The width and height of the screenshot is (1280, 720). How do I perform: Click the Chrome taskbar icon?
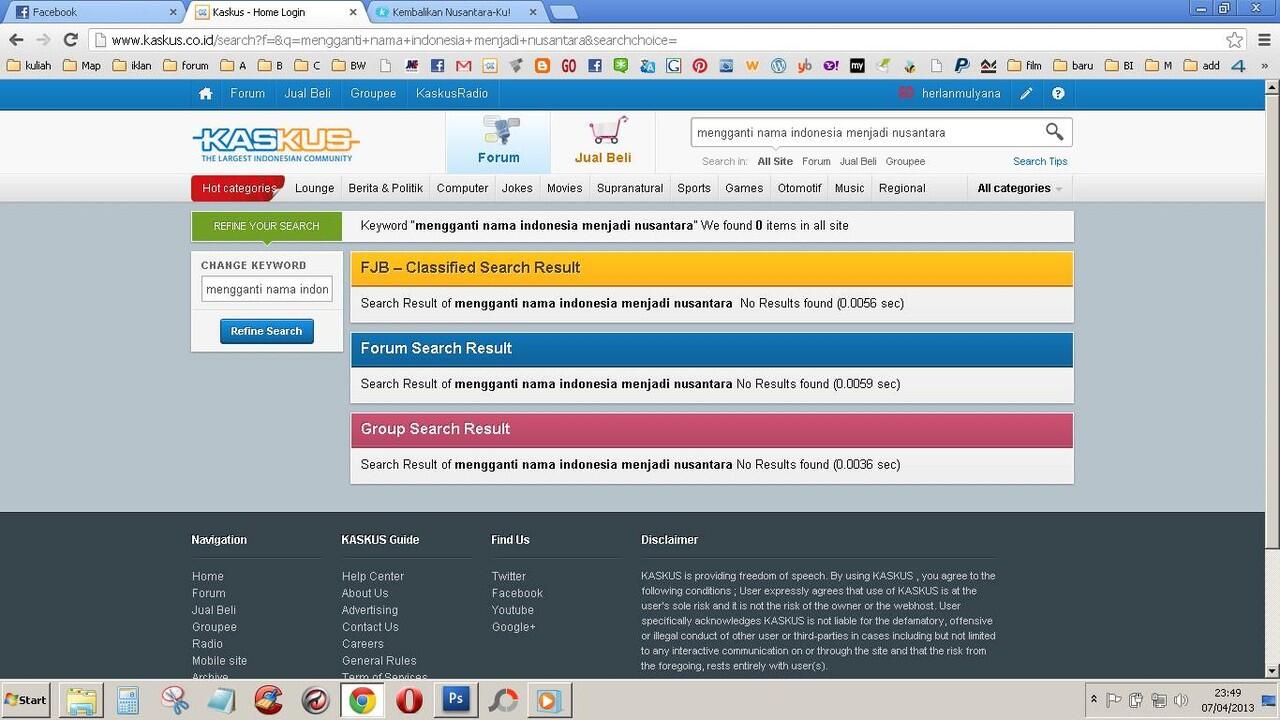coord(362,700)
